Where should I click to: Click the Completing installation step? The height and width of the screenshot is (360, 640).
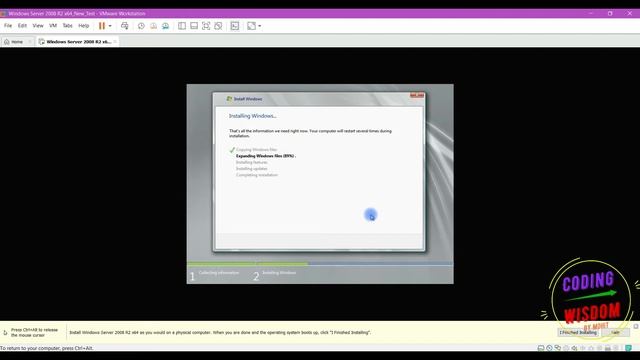click(257, 175)
